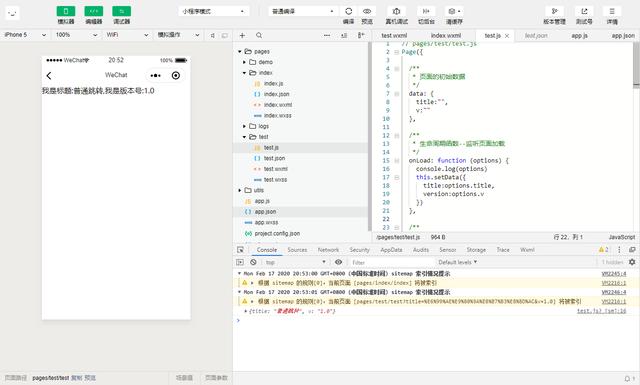This screenshot has height=385, width=640.
Task: Expand the utils folder
Action: pos(240,190)
